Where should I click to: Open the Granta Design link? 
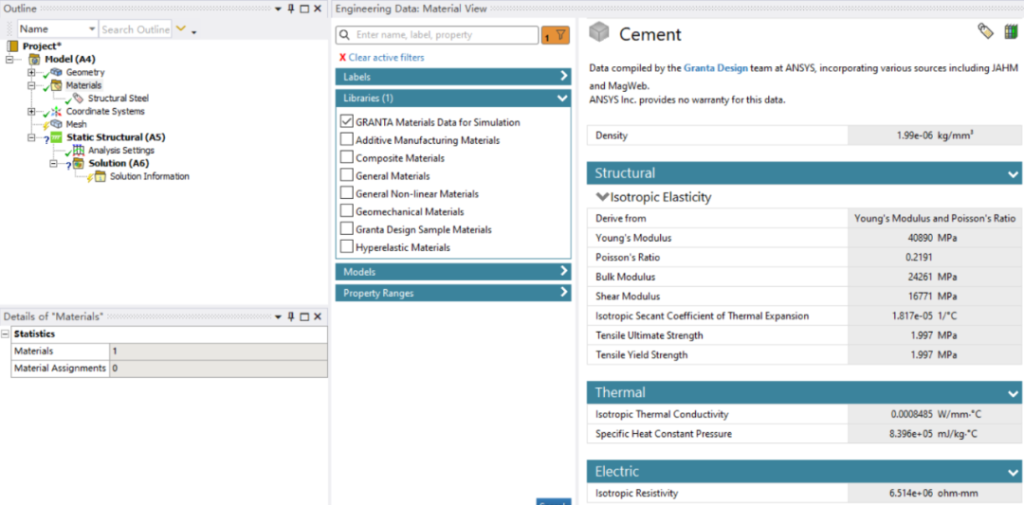click(720, 68)
